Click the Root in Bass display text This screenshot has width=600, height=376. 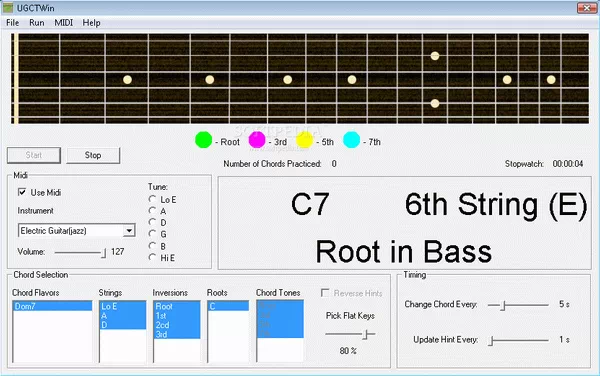pos(404,252)
